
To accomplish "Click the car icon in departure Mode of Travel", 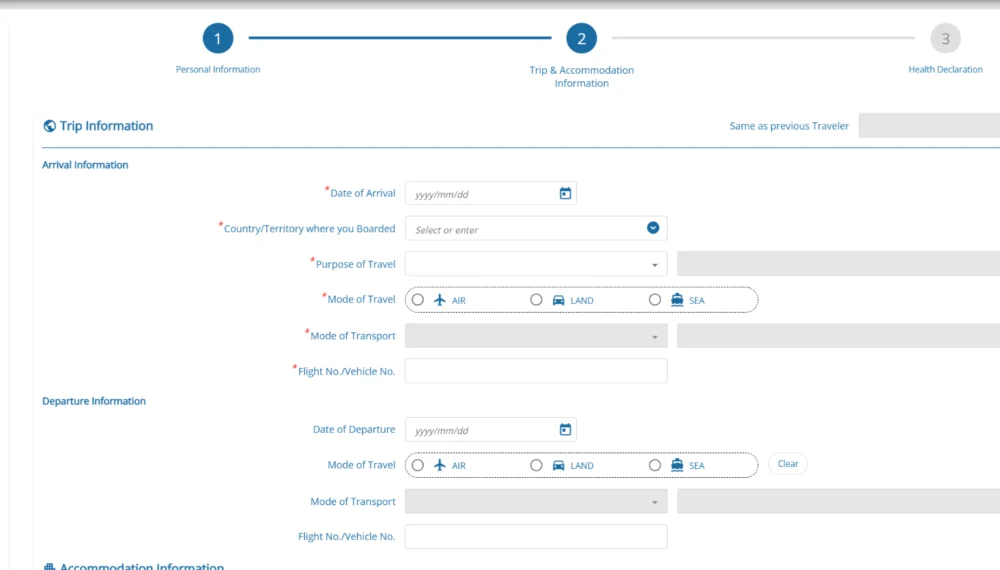I will pyautogui.click(x=558, y=465).
